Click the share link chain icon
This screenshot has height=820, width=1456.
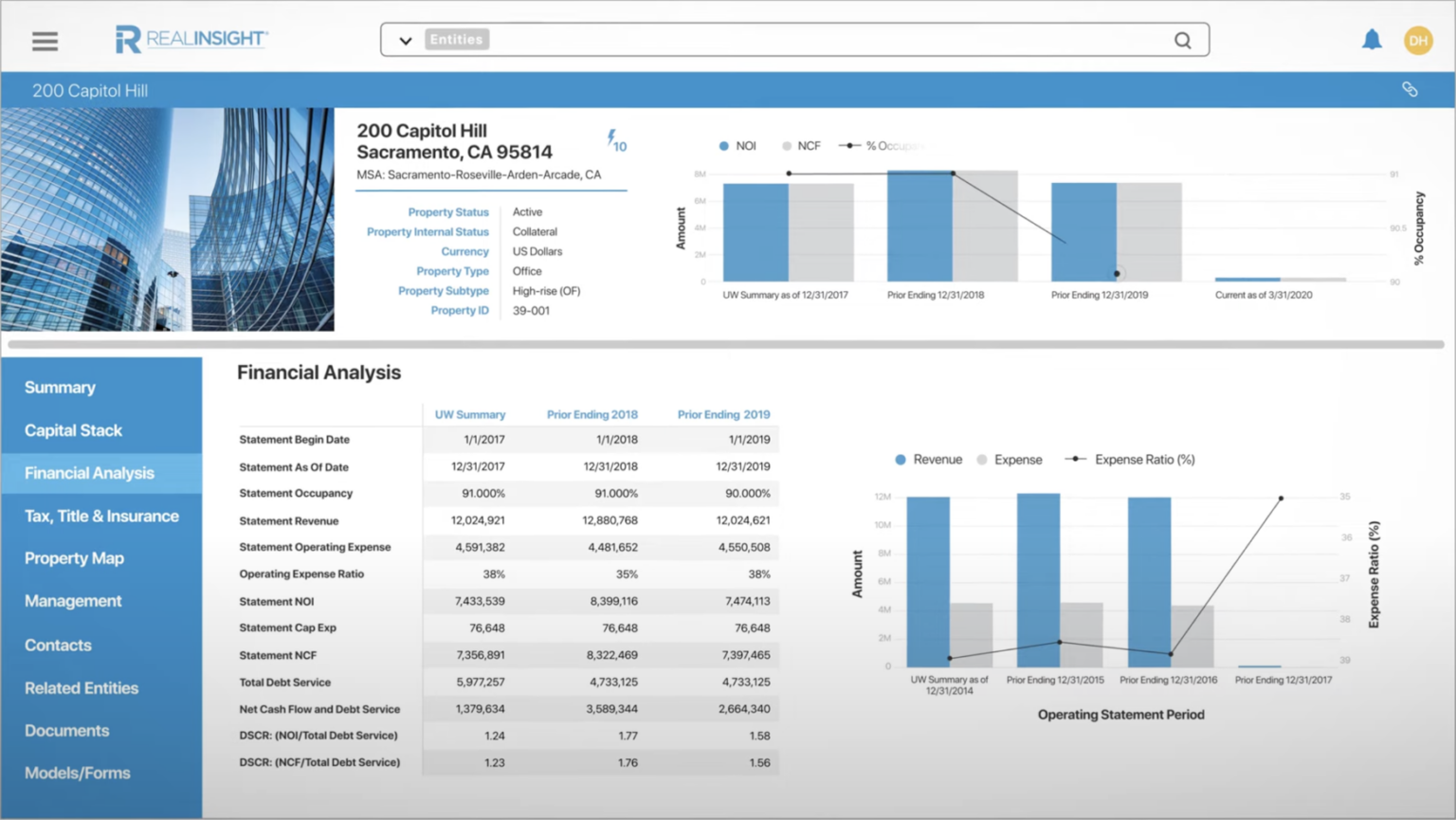coord(1410,87)
